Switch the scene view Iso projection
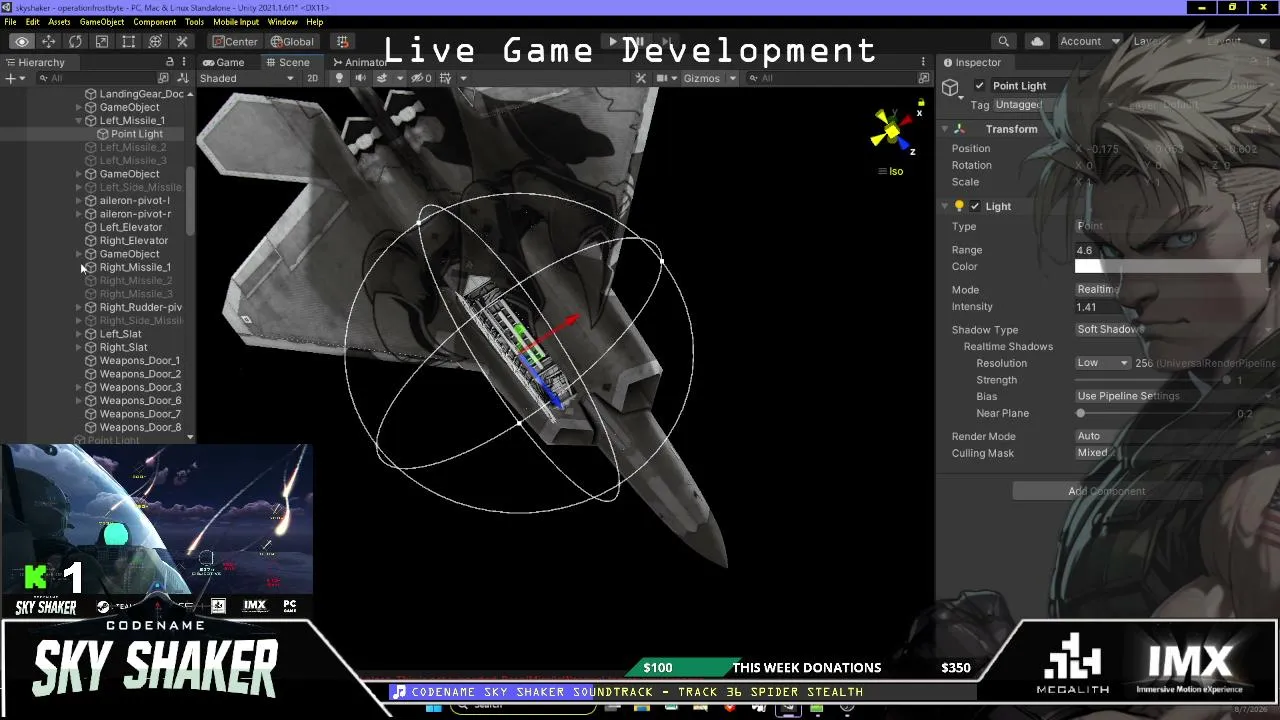This screenshot has height=720, width=1280. [890, 171]
